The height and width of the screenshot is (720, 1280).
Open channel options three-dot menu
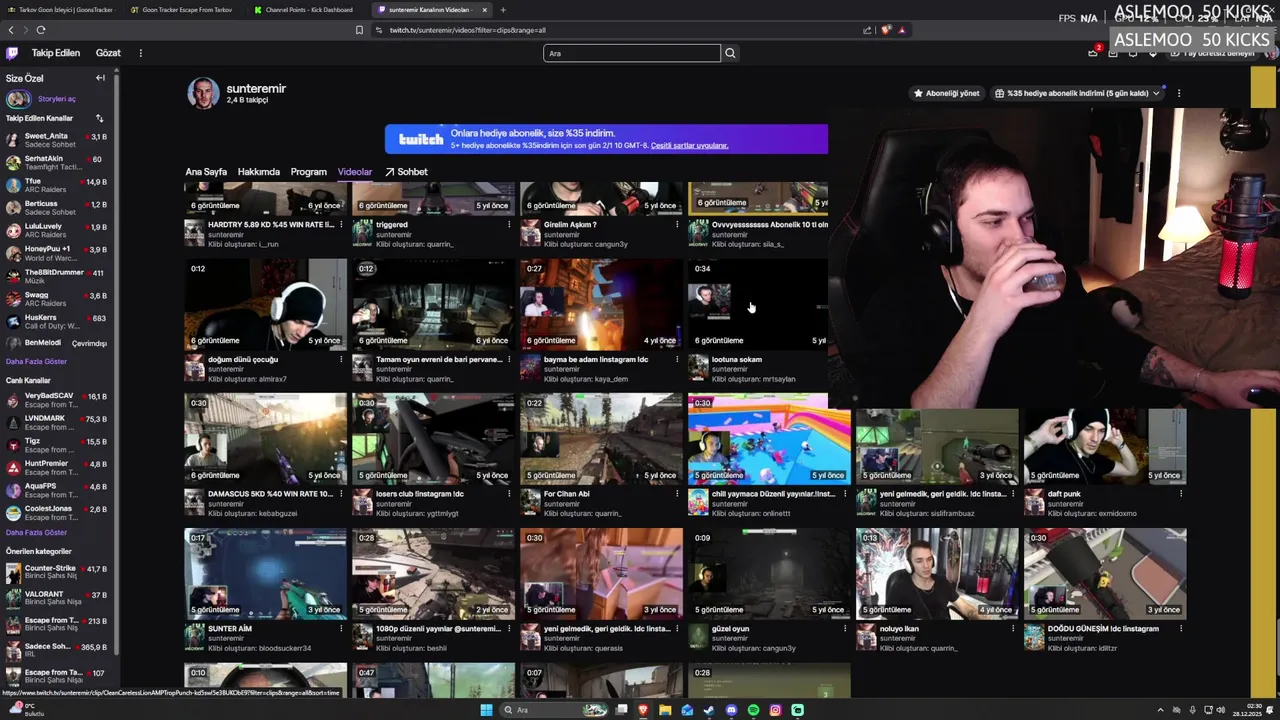point(1179,93)
